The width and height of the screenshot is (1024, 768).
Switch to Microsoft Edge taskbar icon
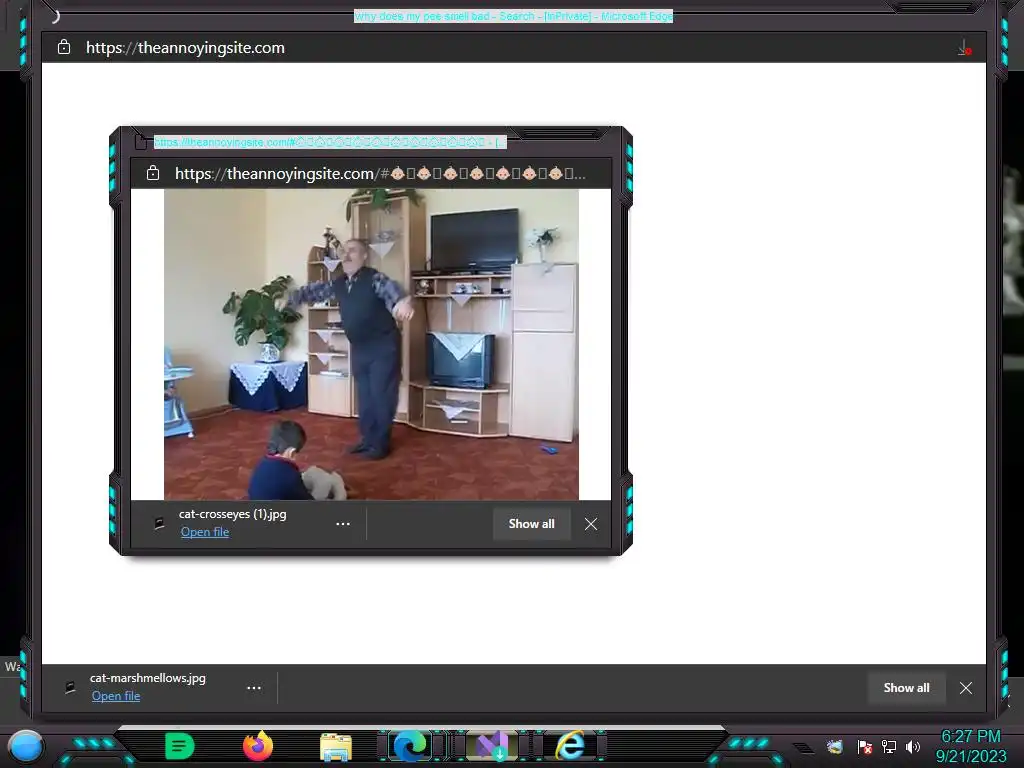(409, 746)
